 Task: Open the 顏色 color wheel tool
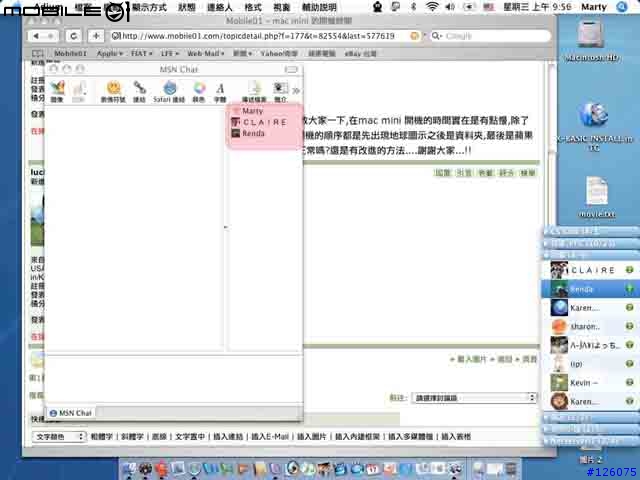click(x=199, y=91)
